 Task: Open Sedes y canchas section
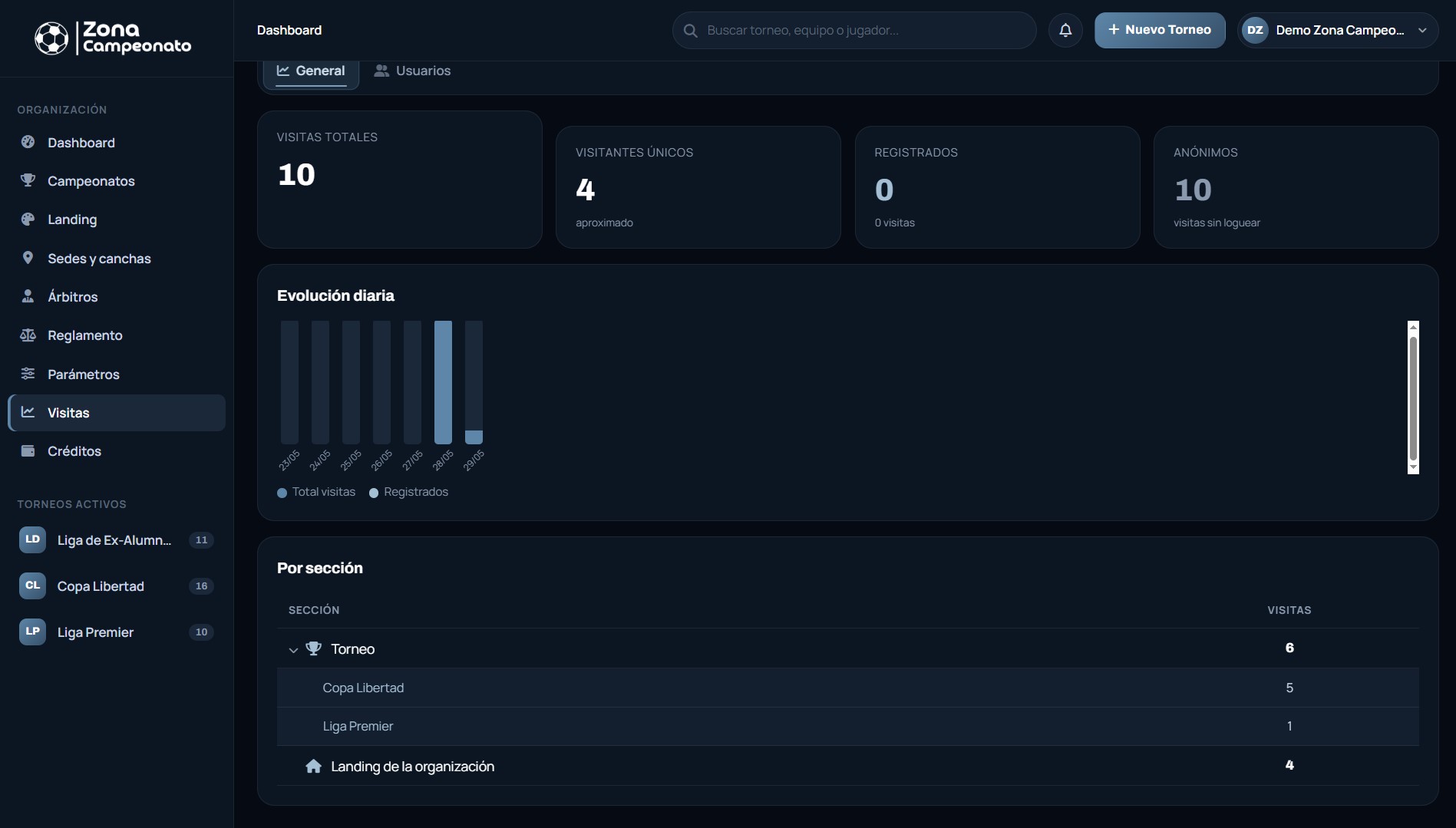pos(117,259)
